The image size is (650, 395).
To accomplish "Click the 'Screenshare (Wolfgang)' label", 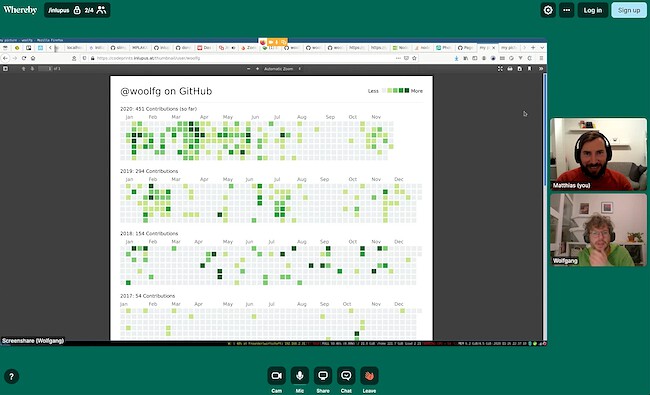I will pyautogui.click(x=33, y=341).
